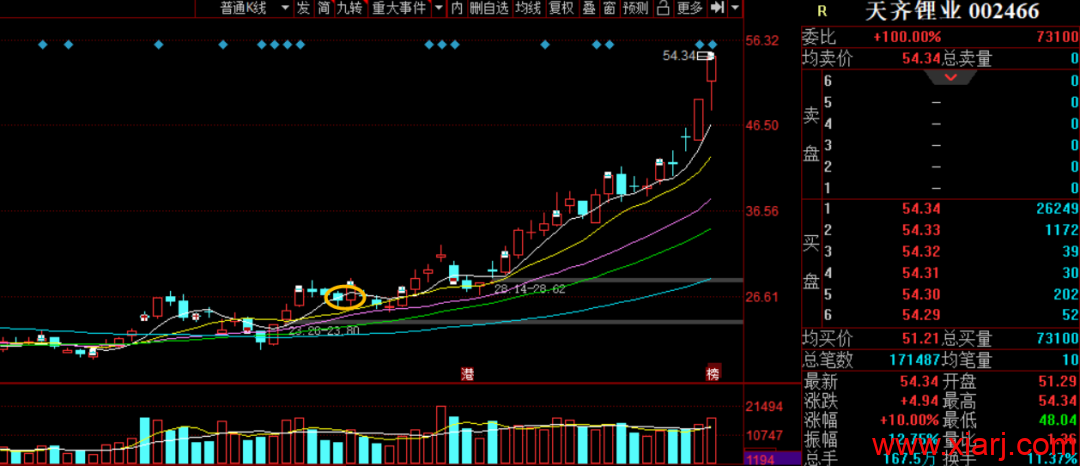This screenshot has height=466, width=1080.
Task: Click buy level 1 volume 26249
Action: (x=1057, y=209)
